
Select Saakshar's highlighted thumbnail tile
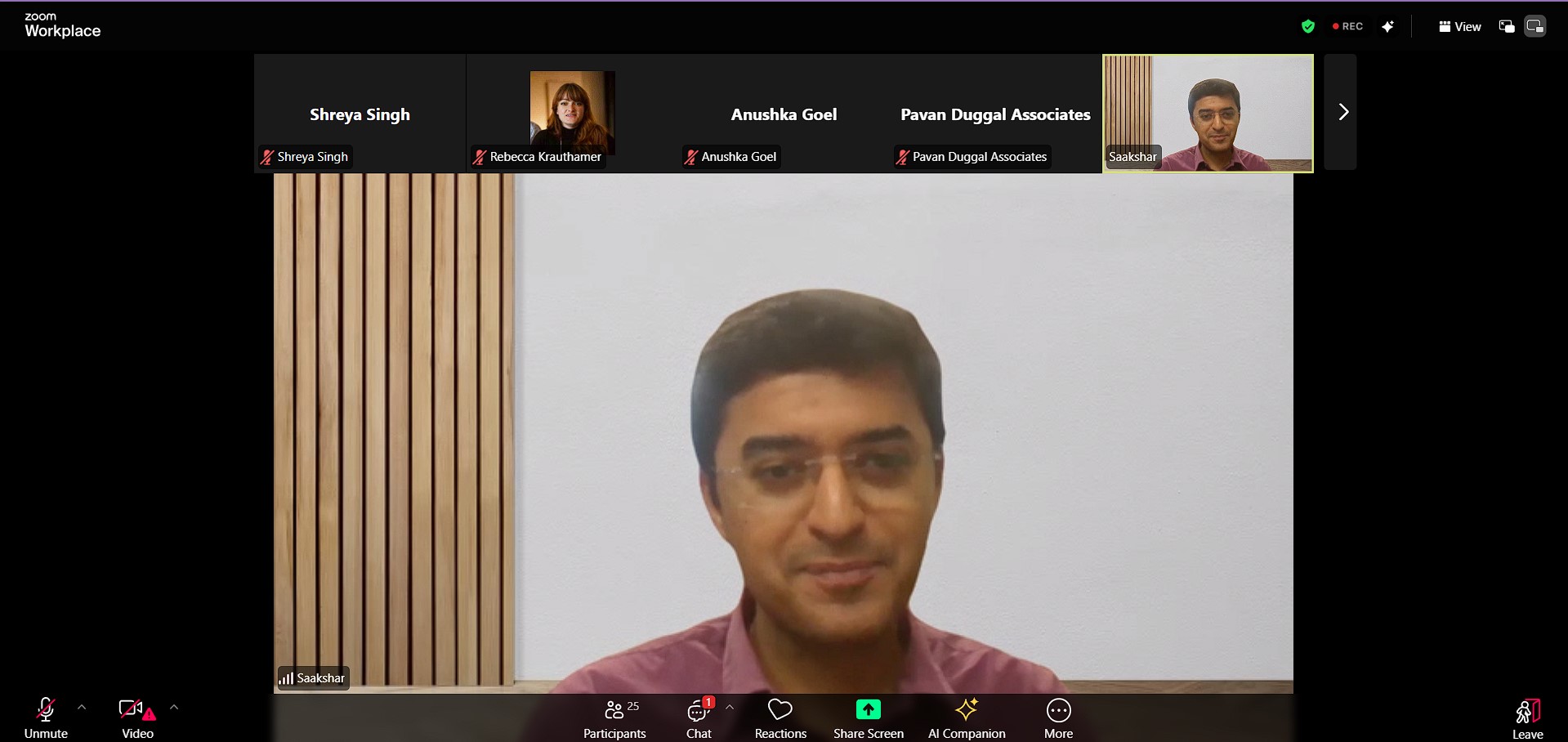(1208, 113)
